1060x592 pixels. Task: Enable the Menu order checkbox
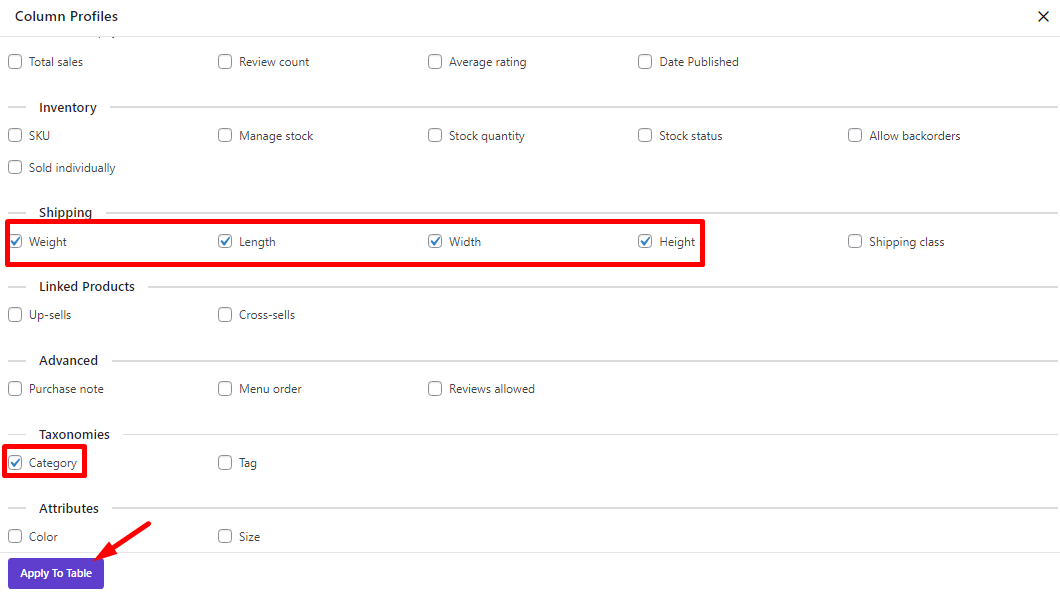click(225, 389)
